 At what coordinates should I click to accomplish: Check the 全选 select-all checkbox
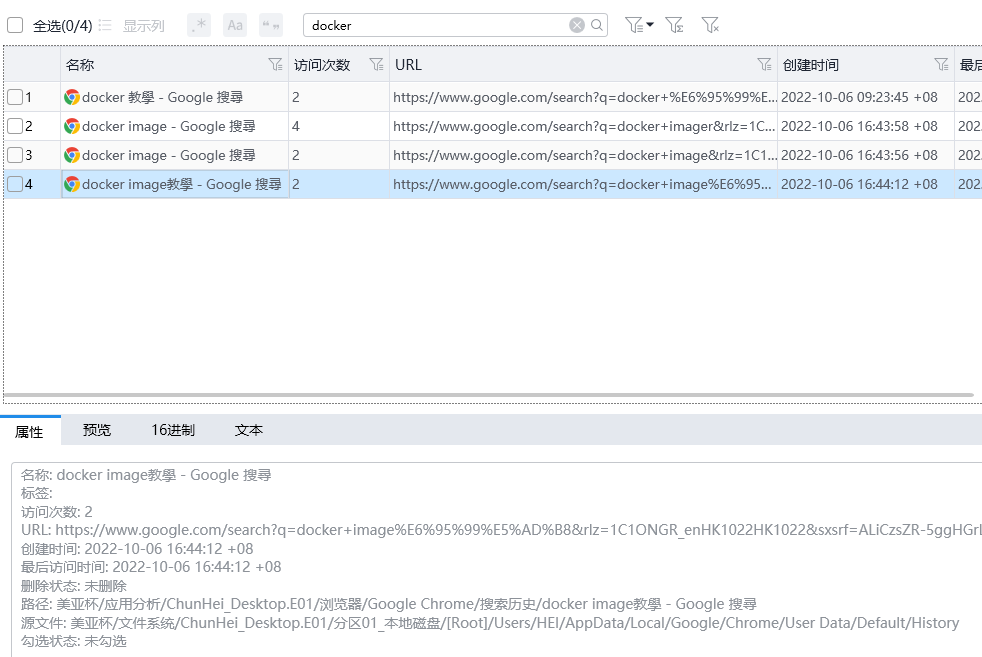[x=15, y=26]
